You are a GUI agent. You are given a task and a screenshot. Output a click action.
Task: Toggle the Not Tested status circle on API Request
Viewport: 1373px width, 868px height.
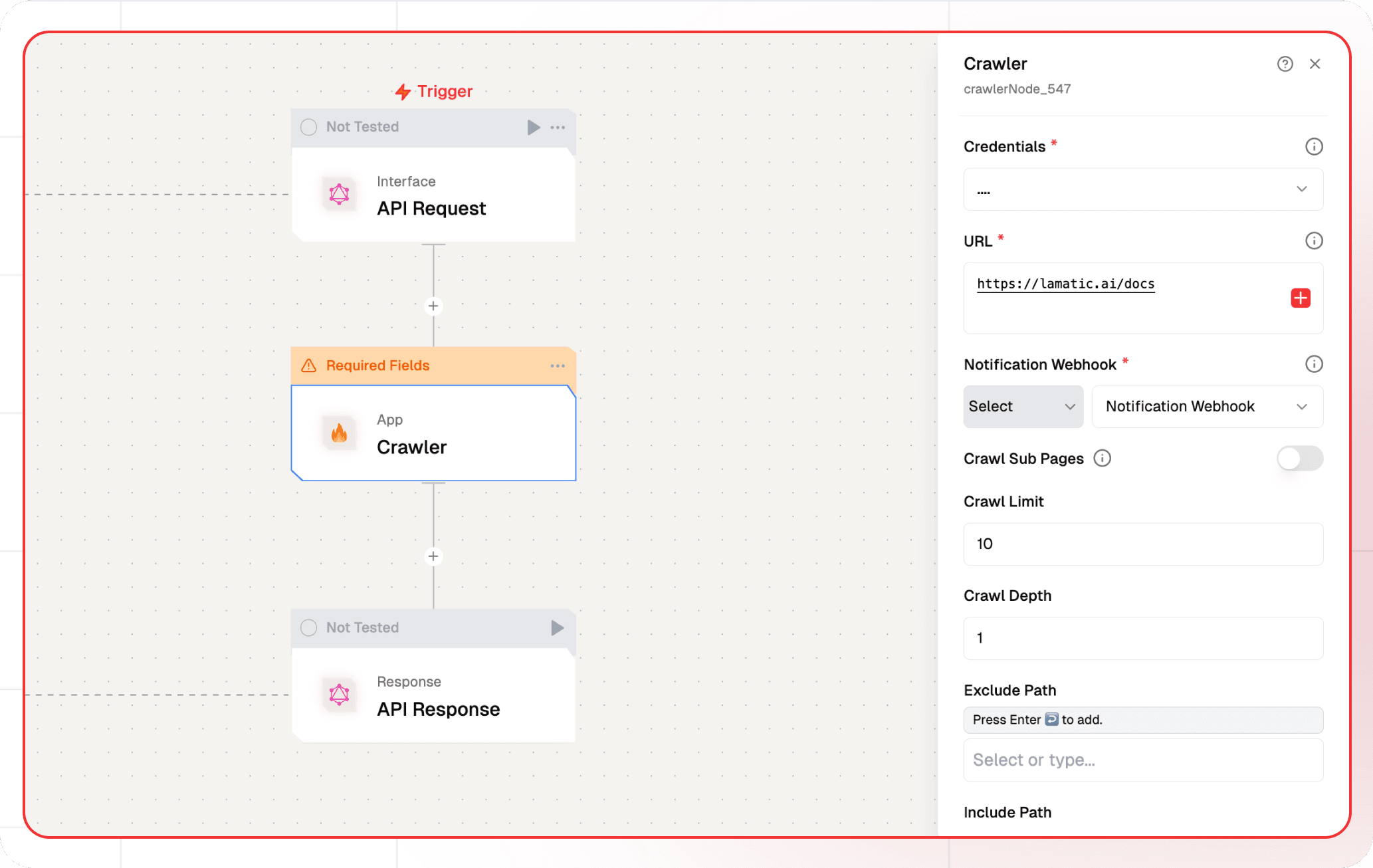pos(309,127)
